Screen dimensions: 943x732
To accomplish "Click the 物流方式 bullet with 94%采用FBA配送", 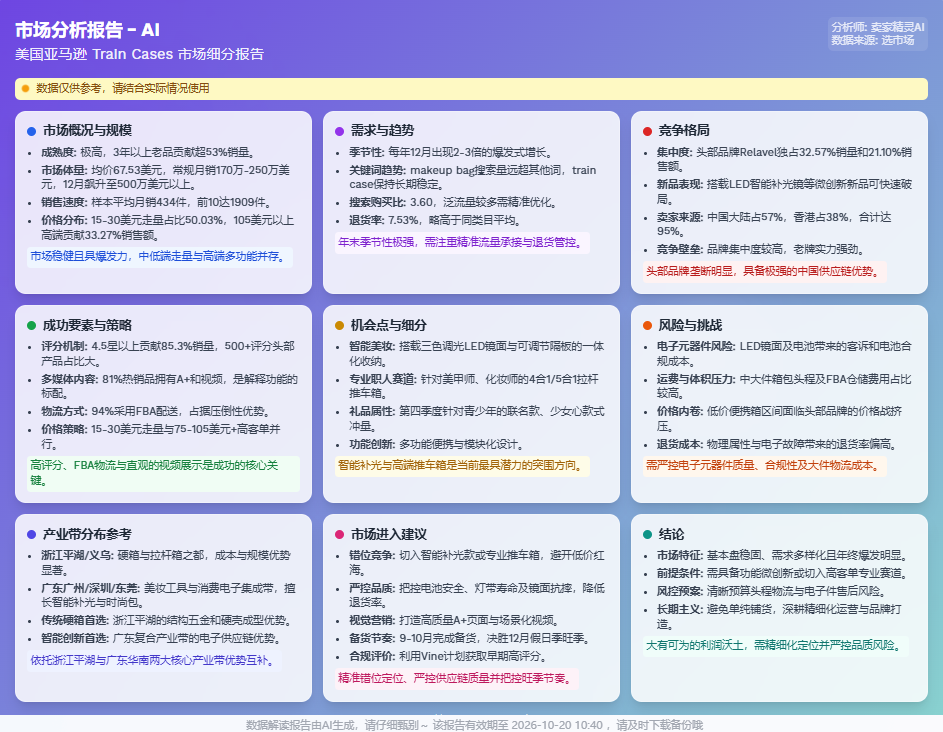I will point(156,411).
